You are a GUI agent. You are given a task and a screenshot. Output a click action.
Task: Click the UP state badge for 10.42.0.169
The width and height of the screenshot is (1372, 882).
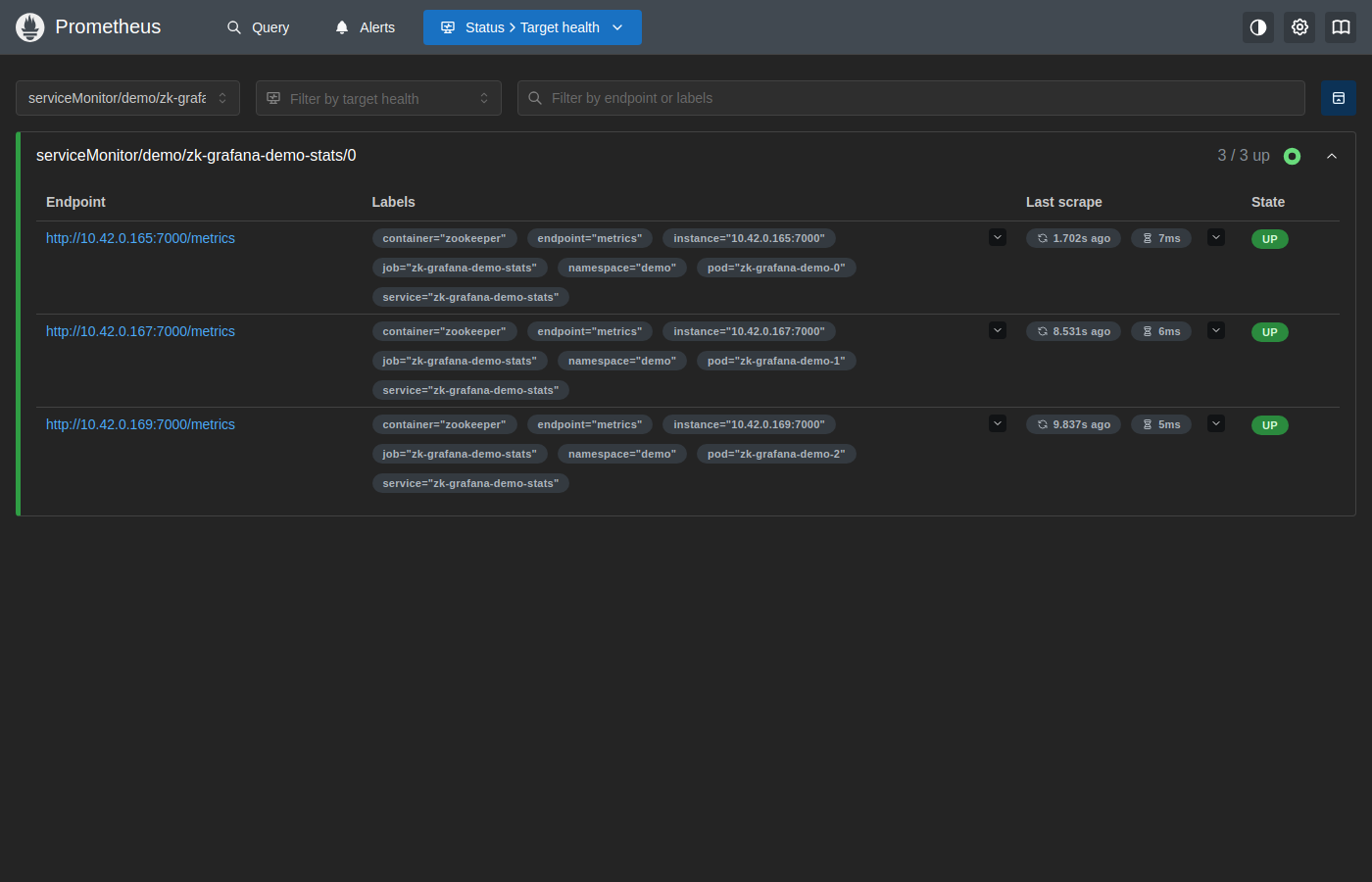(x=1270, y=425)
